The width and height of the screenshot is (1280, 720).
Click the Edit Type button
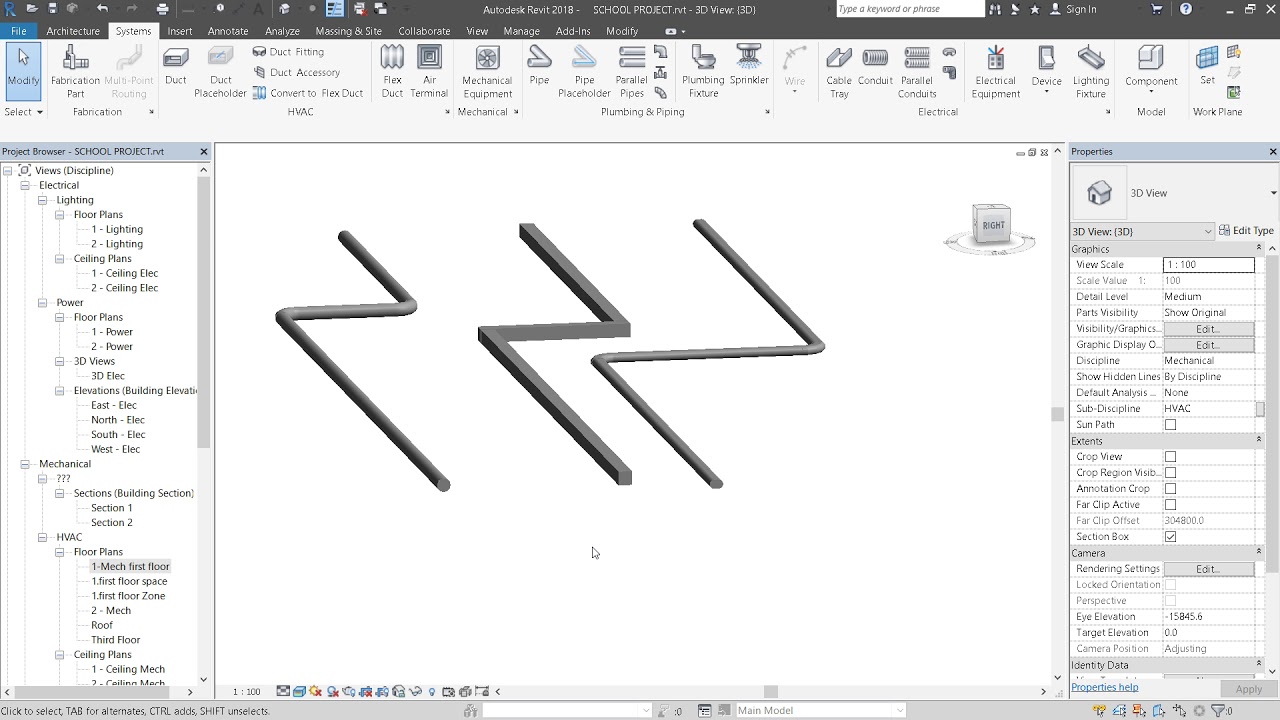[1246, 231]
